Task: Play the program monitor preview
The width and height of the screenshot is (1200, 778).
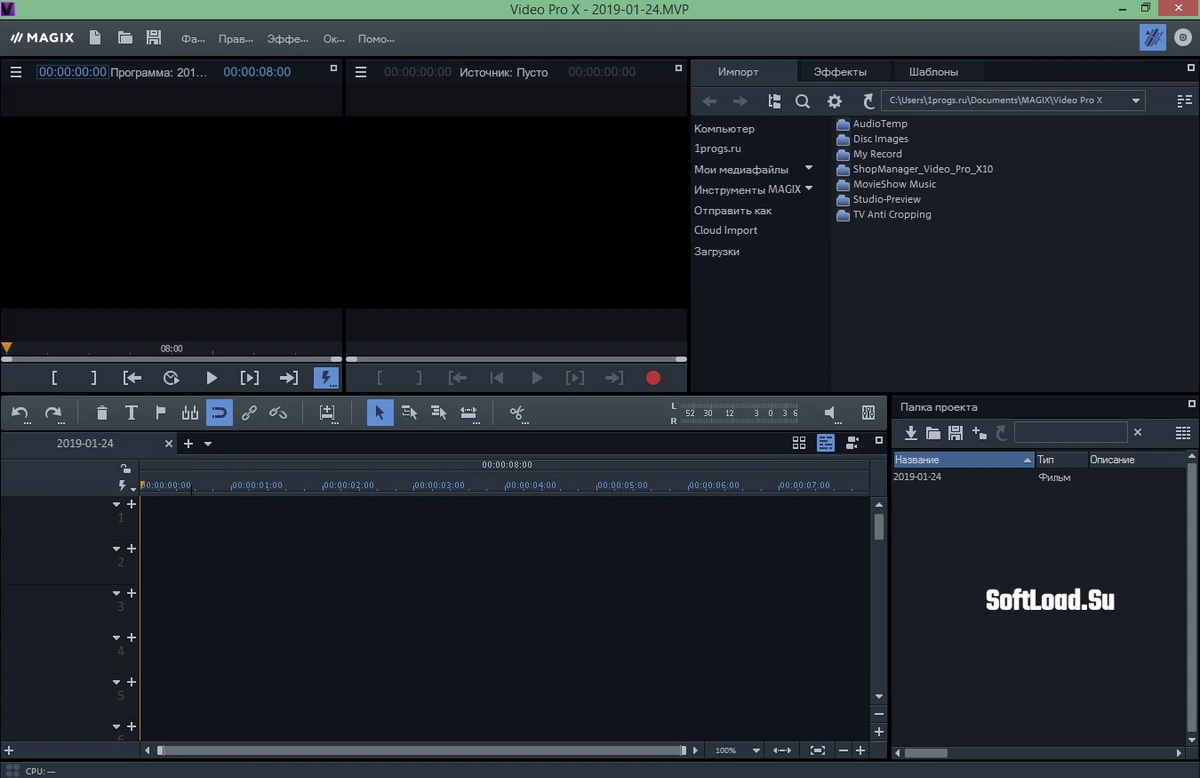Action: coord(211,378)
